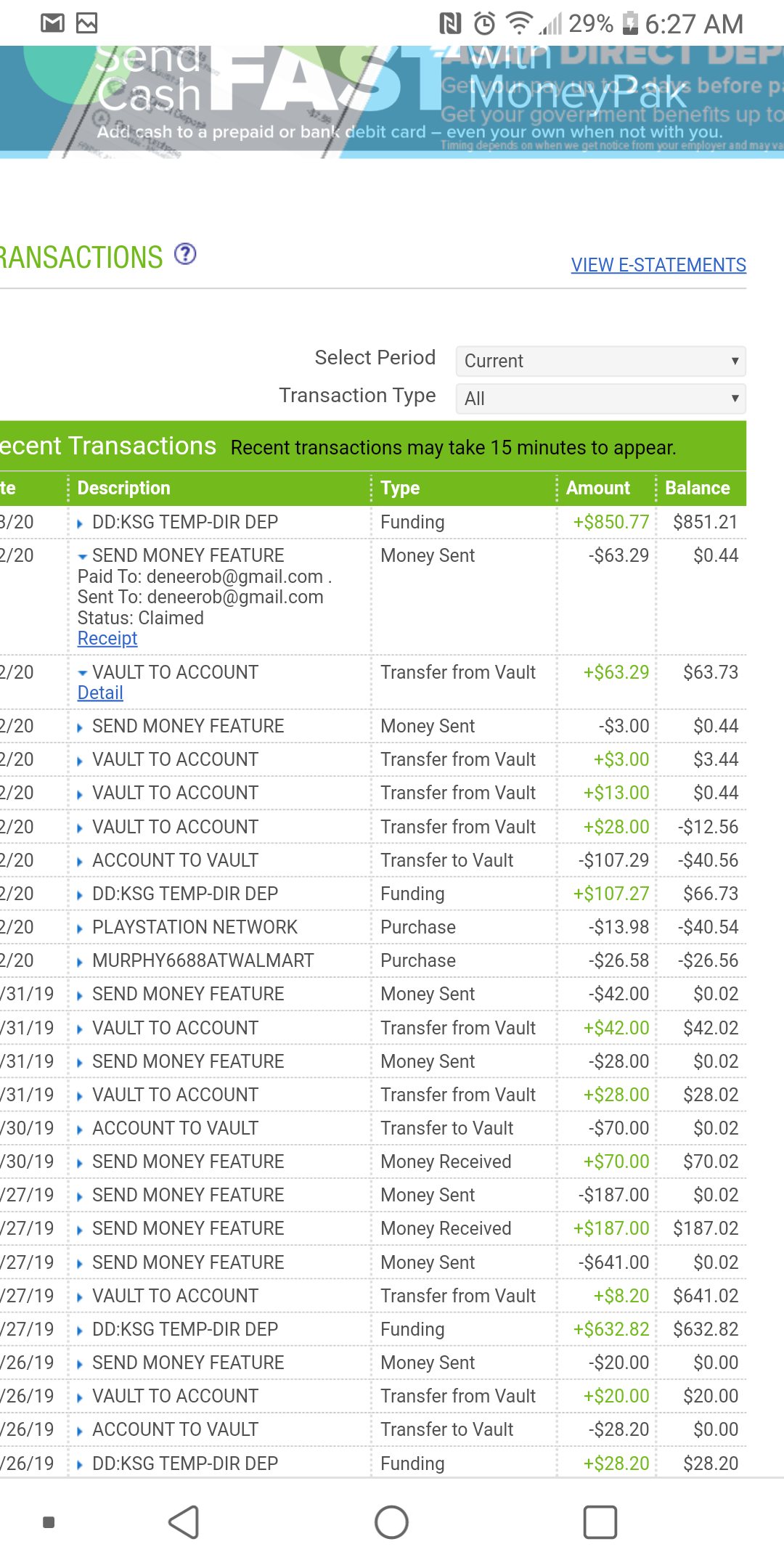Screen dimensions: 784x1568
Task: Tap the alarm clock icon in status bar
Action: tap(484, 24)
